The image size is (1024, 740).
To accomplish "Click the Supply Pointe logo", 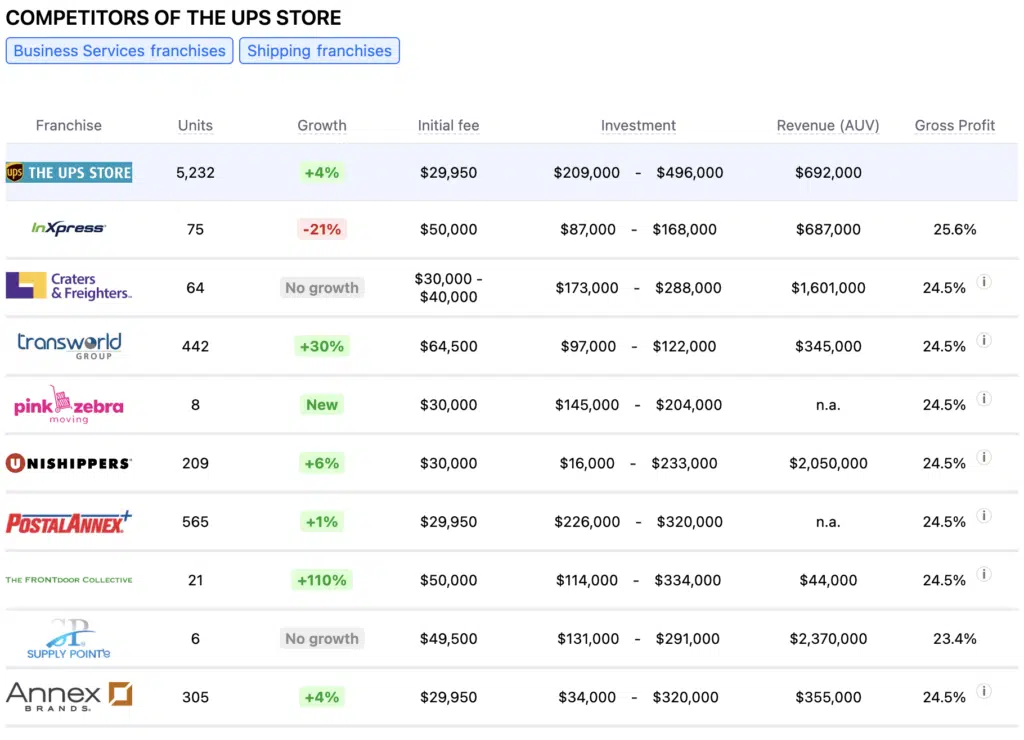I will click(x=69, y=638).
